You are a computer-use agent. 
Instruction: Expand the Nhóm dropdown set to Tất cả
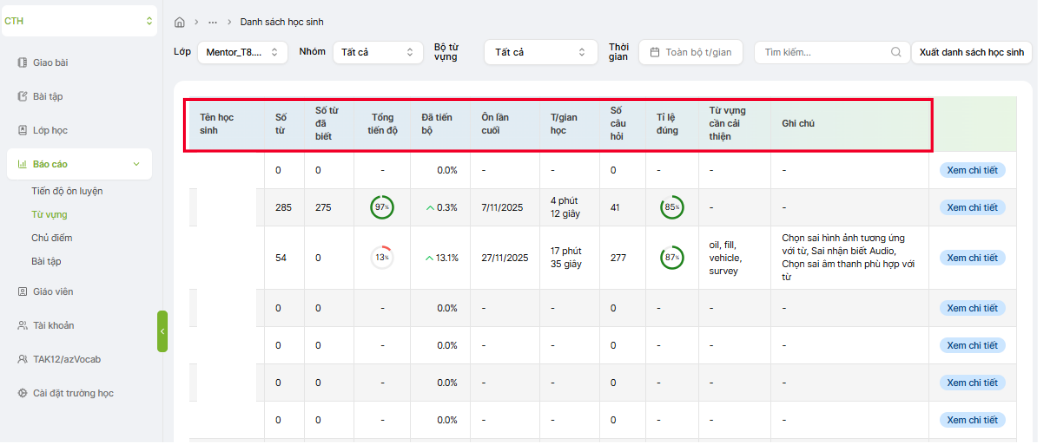click(377, 52)
